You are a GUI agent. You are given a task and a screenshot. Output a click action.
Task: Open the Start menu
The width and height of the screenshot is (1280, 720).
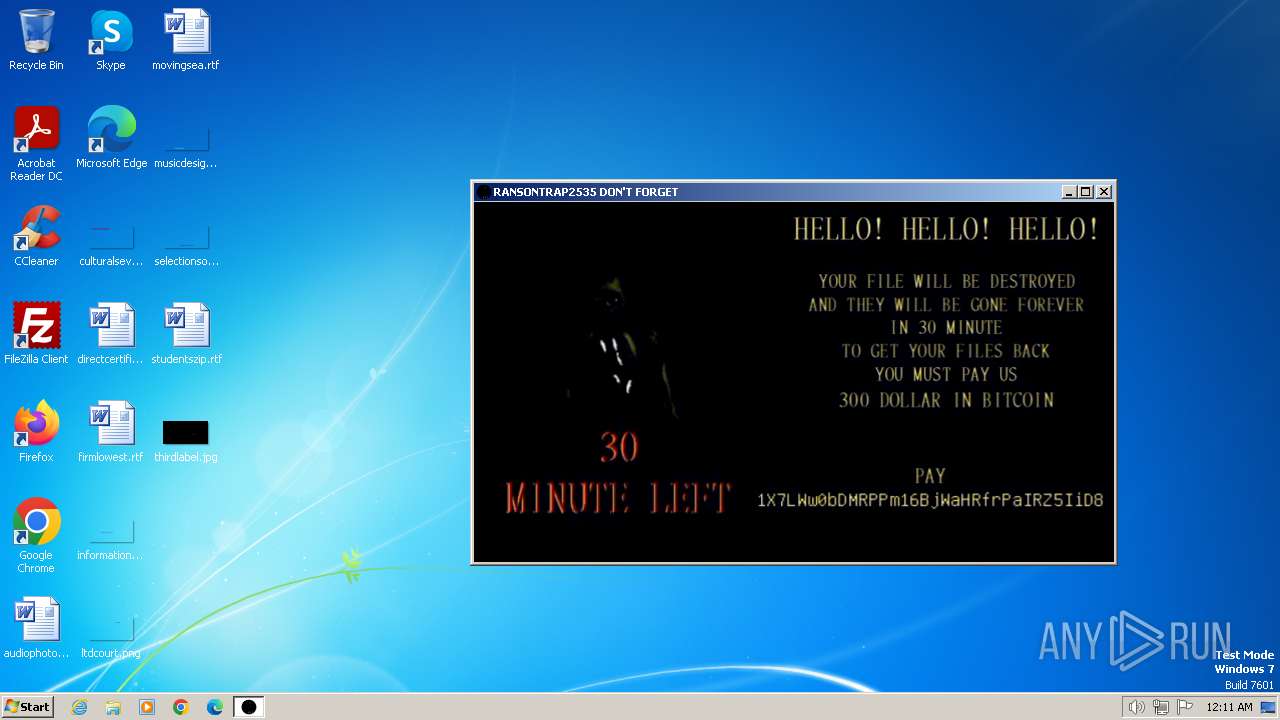click(27, 706)
